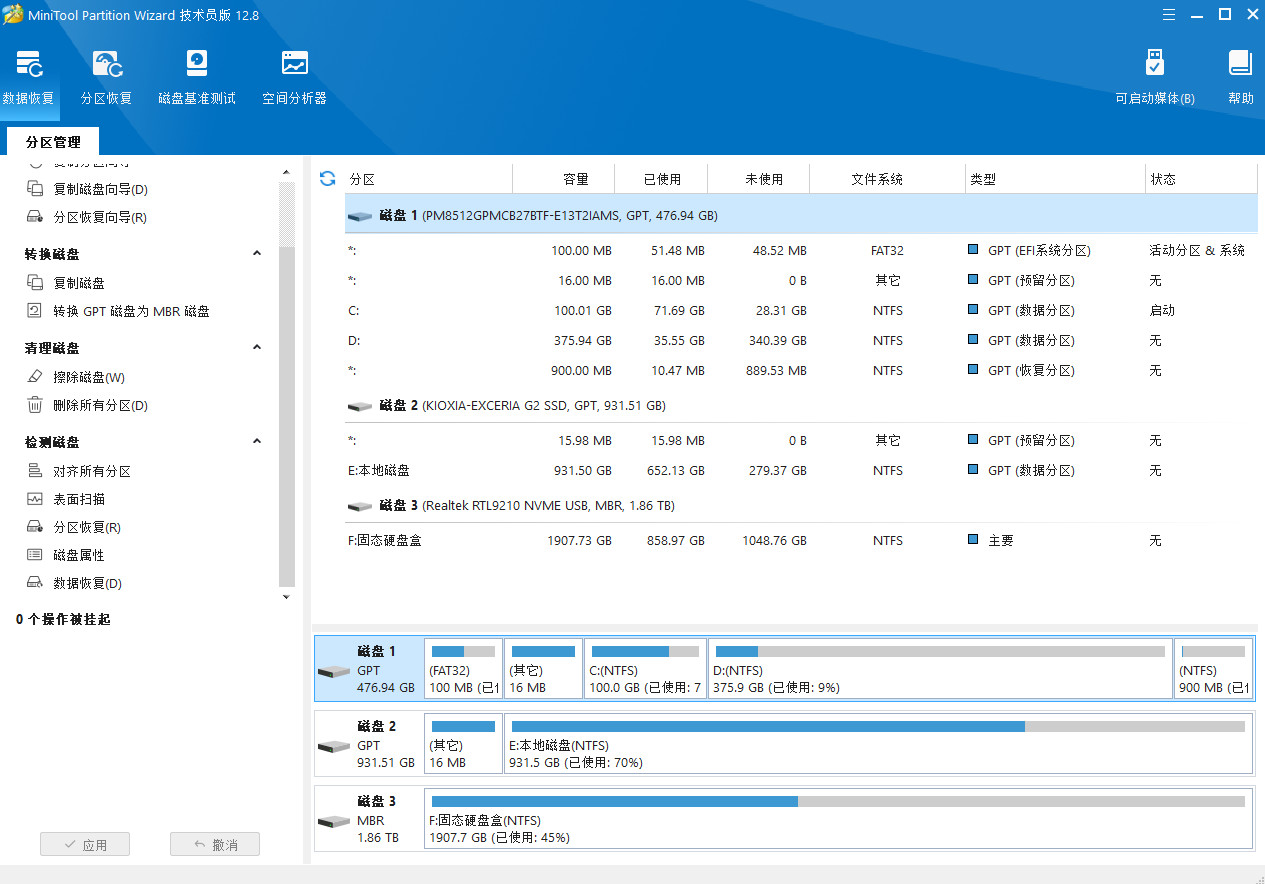Viewport: 1265px width, 884px height.
Task: Sort by 已使用 column header
Action: coord(661,179)
